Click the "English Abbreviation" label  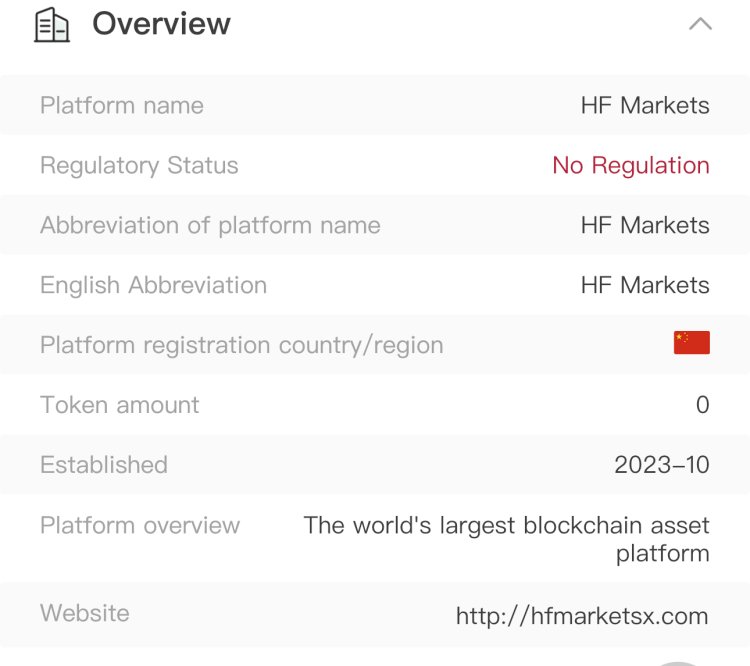click(154, 286)
